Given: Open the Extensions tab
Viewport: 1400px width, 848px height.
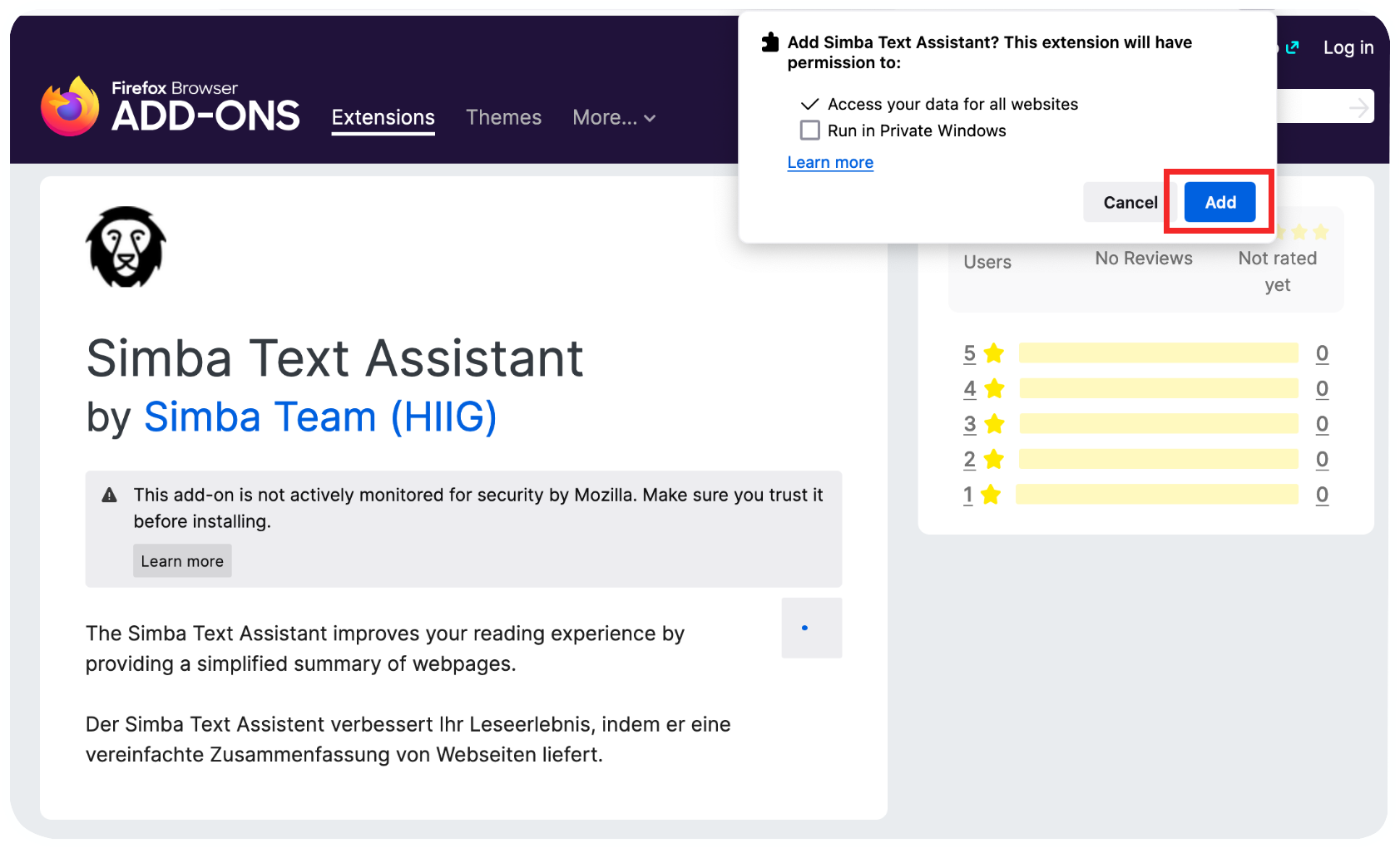Looking at the screenshot, I should pos(383,118).
